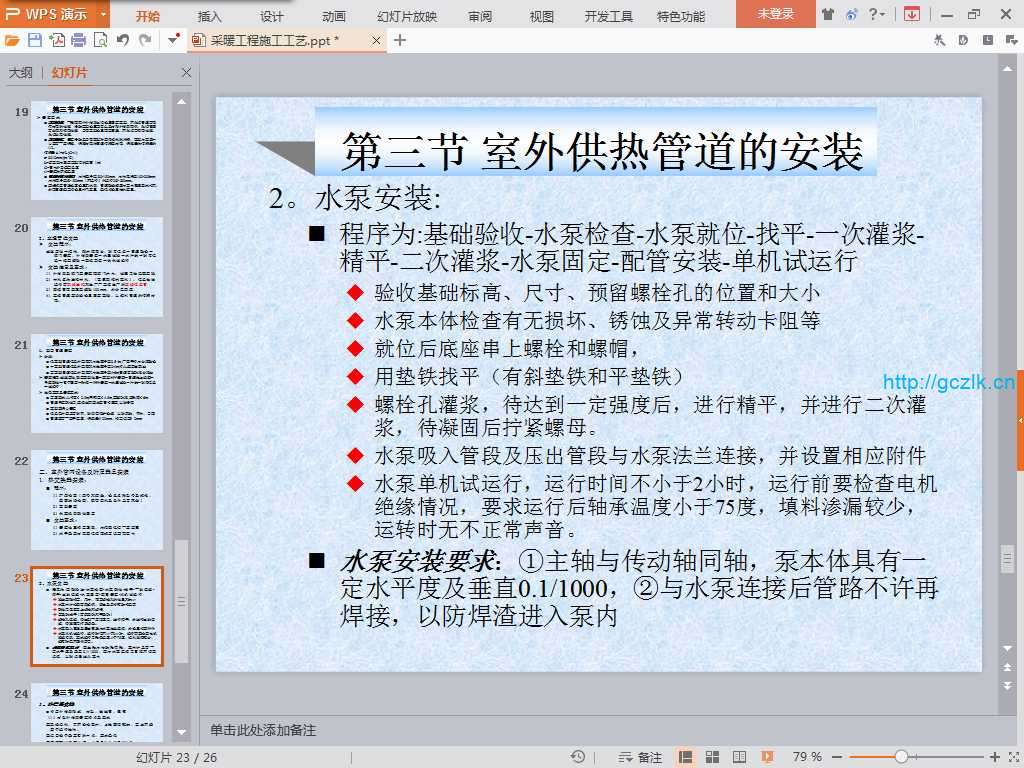Image resolution: width=1024 pixels, height=768 pixels.
Task: Switch to slide sorter view
Action: [712, 757]
